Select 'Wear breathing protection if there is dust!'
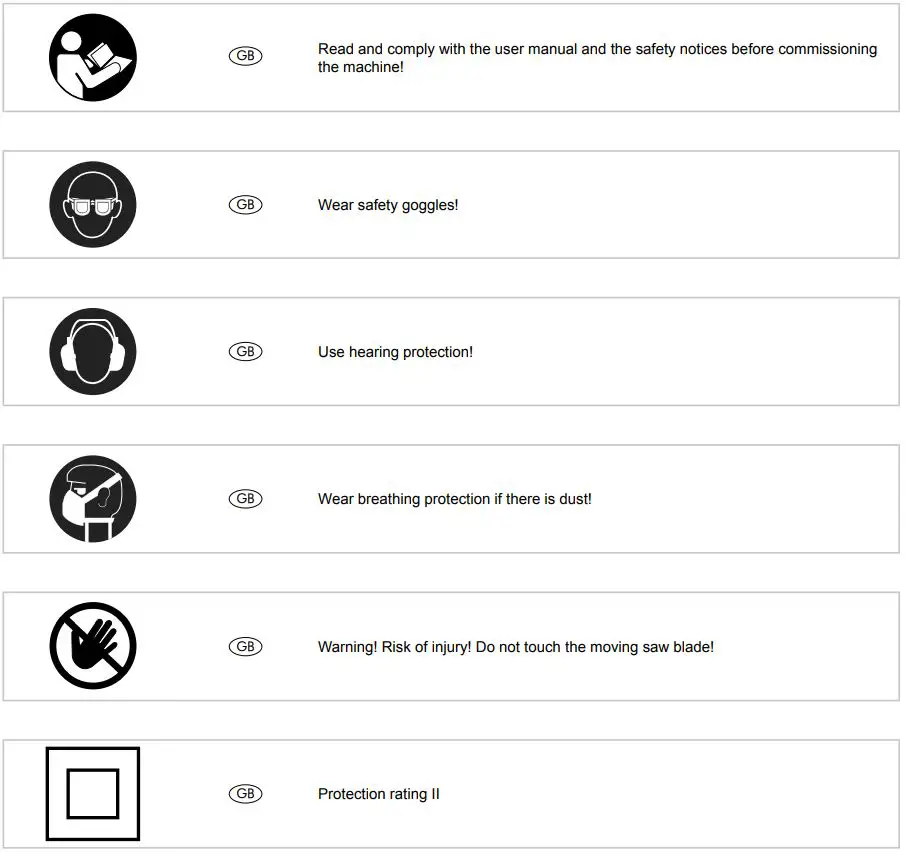The width and height of the screenshot is (905, 854). coord(455,499)
